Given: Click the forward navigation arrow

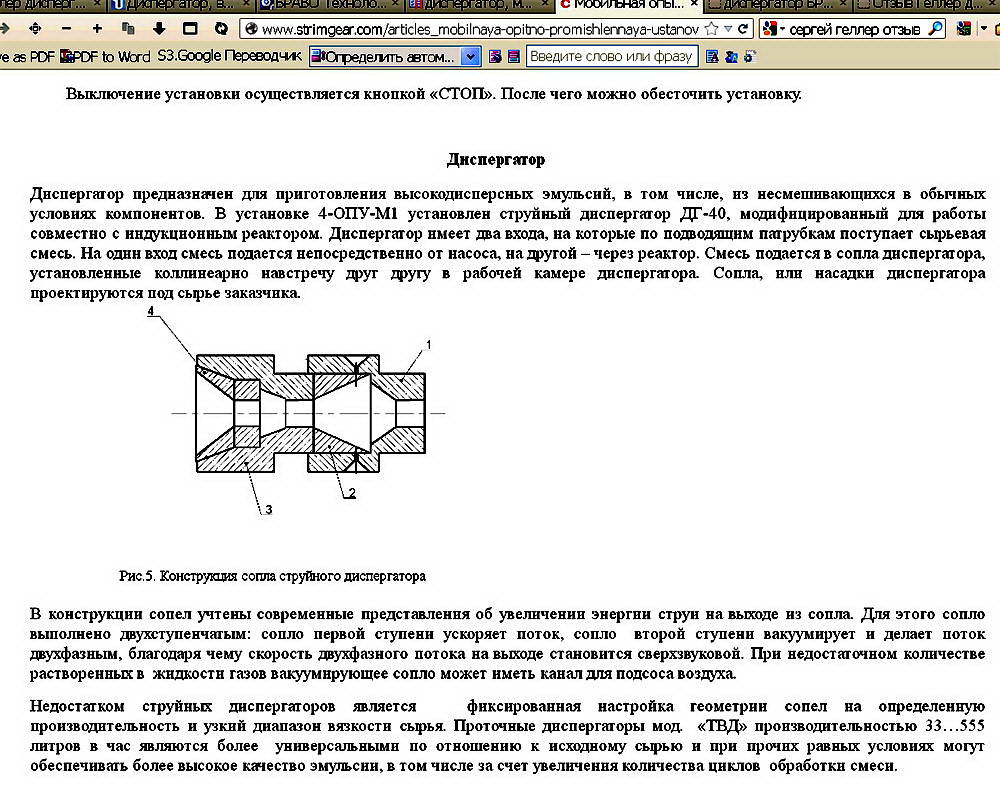Looking at the screenshot, I should click(4, 29).
